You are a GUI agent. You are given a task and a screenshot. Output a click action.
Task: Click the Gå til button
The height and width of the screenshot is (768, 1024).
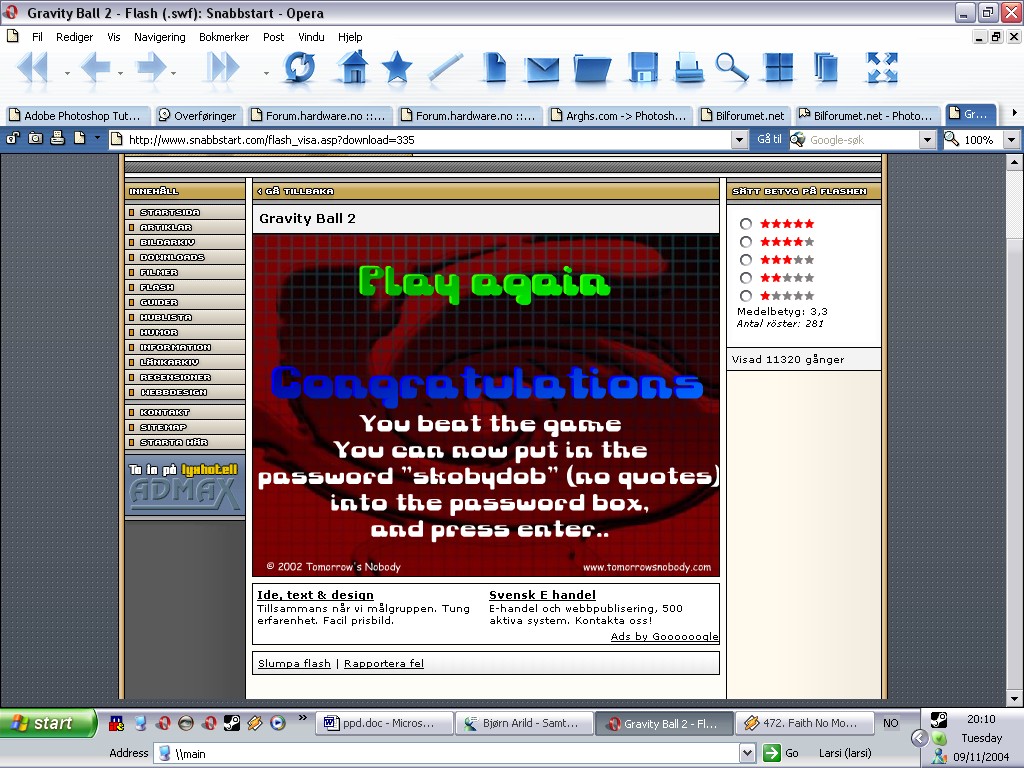pyautogui.click(x=769, y=139)
